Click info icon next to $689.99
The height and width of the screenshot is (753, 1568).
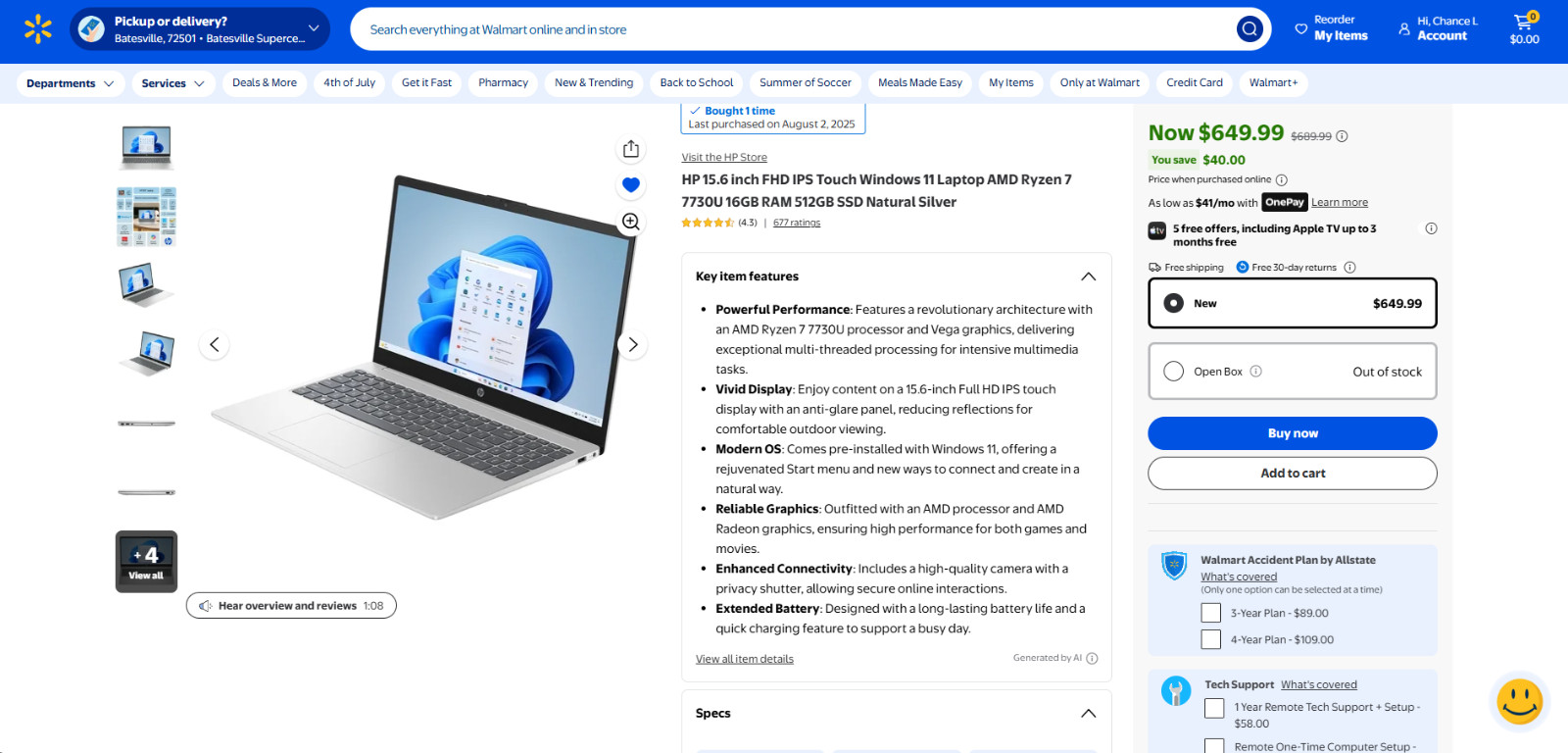[x=1342, y=136]
